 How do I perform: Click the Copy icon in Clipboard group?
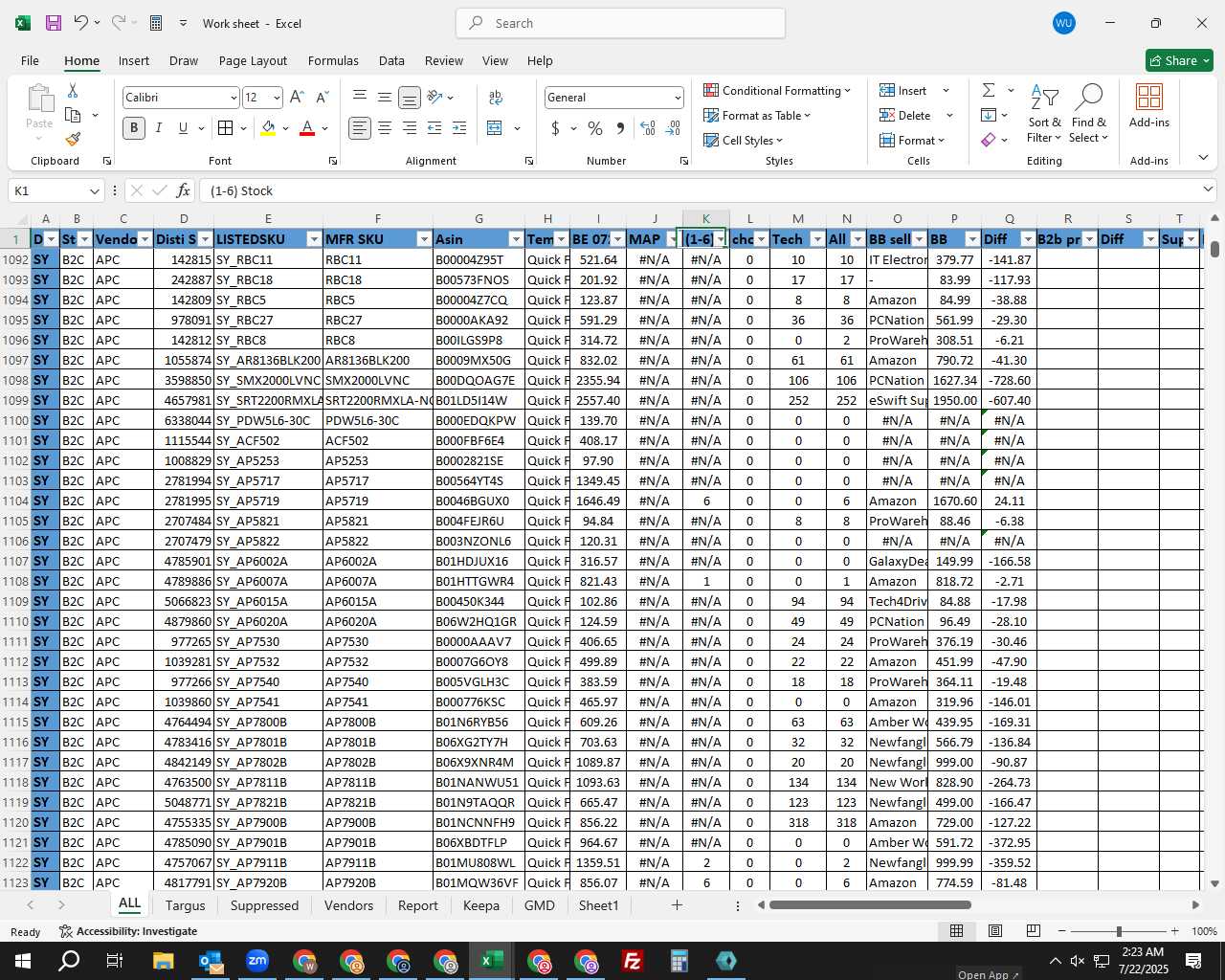73,115
